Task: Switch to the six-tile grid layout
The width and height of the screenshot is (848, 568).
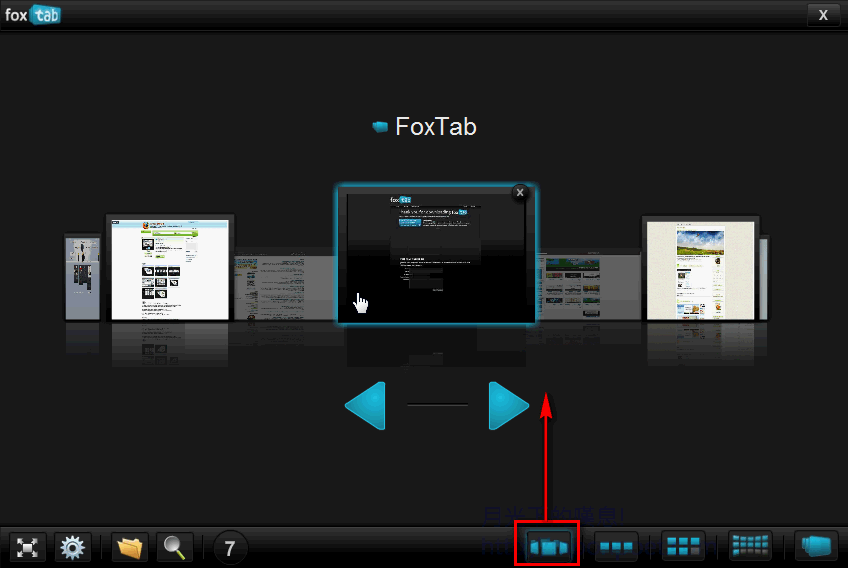Action: tap(684, 547)
